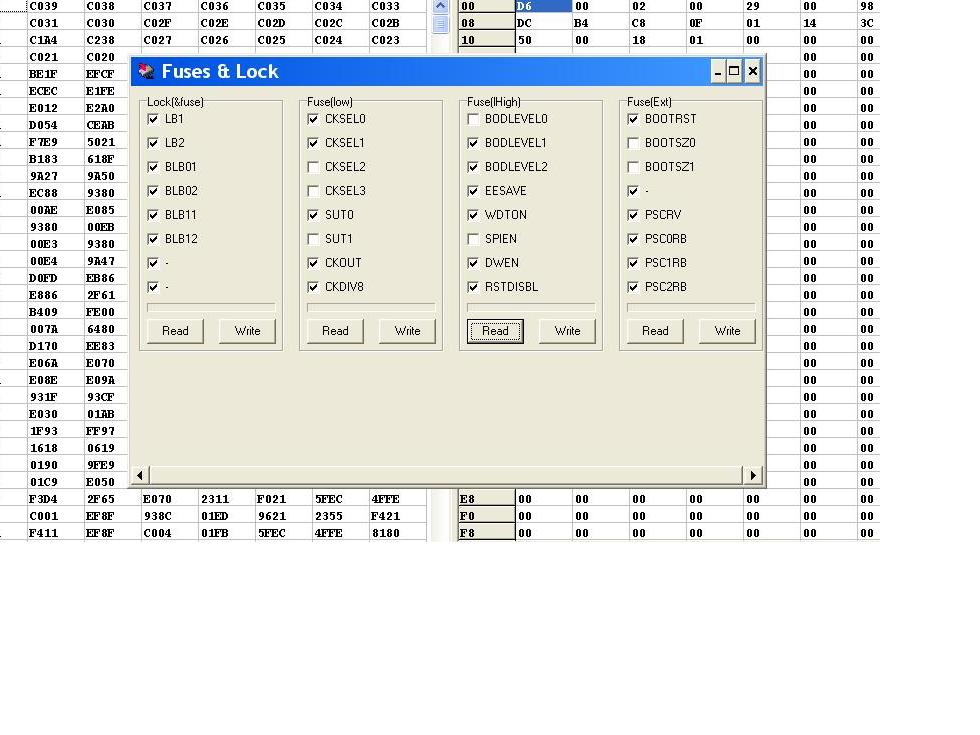Image resolution: width=980 pixels, height=735 pixels.
Task: Click Write in the Fuse(Ext) group
Action: pyautogui.click(x=727, y=331)
